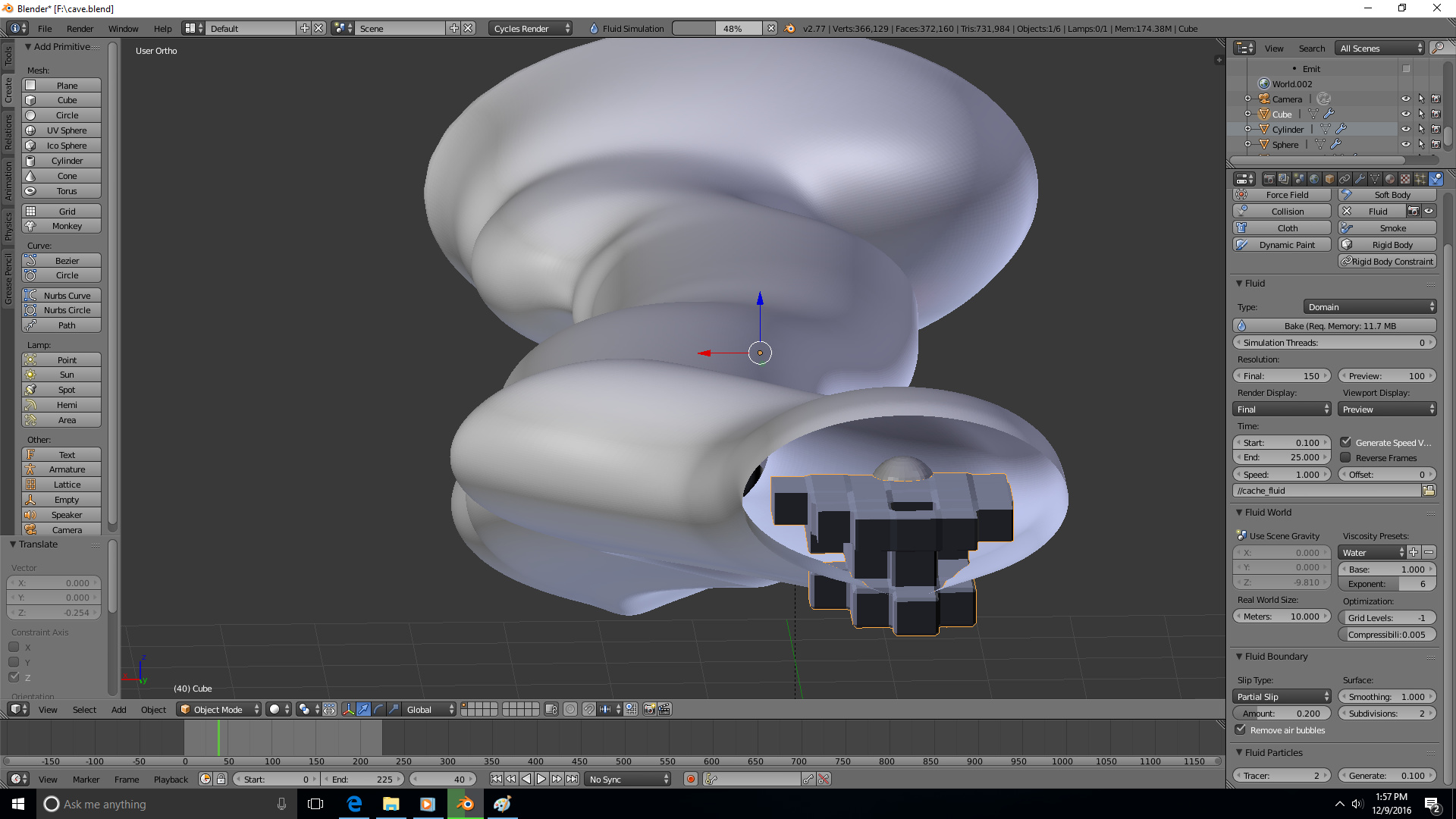The height and width of the screenshot is (819, 1456).
Task: Hide the Cube in the outliner
Action: (1405, 114)
